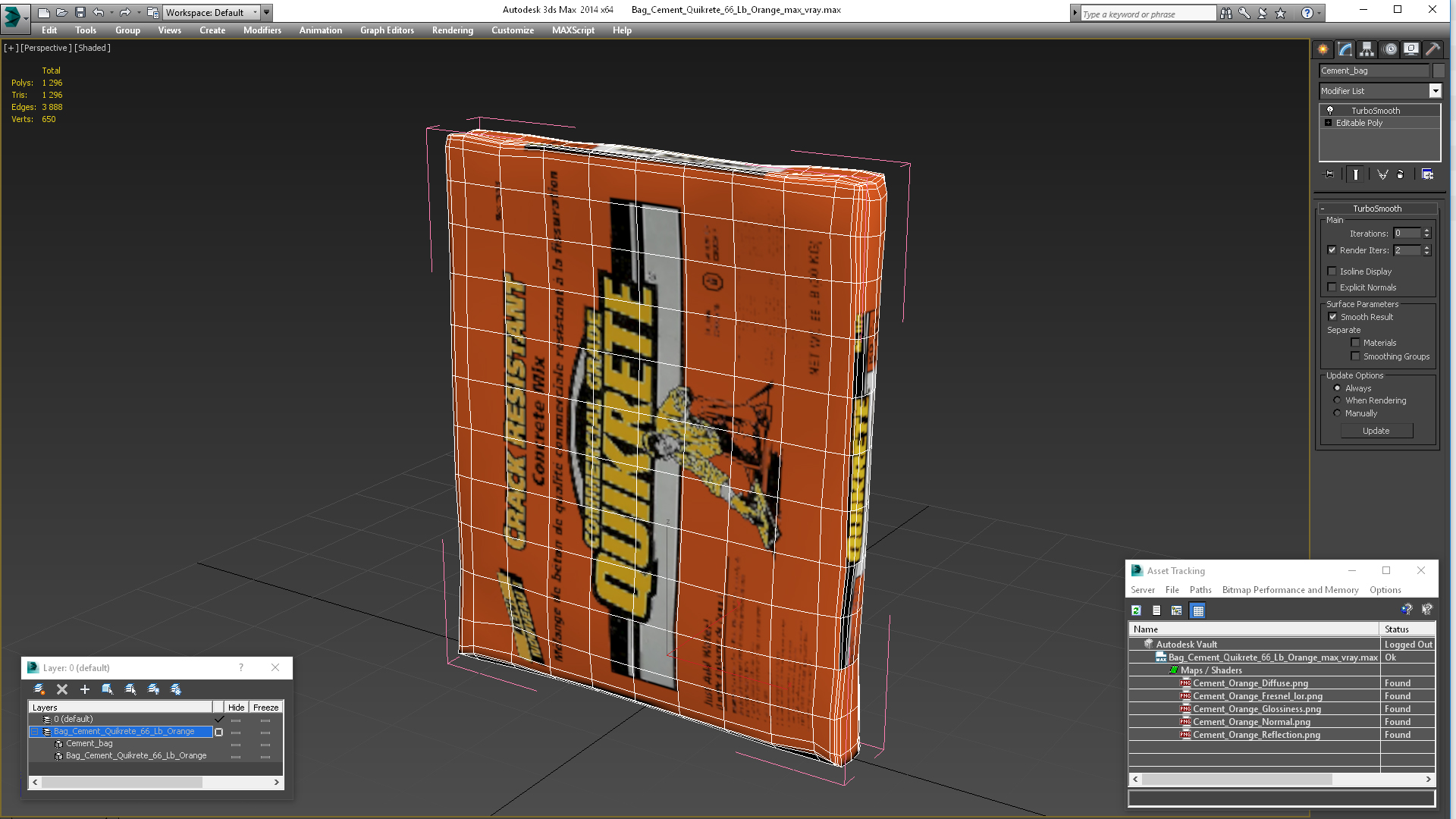Enable Separate by Materials checkbox
This screenshot has height=819, width=1456.
1355,343
